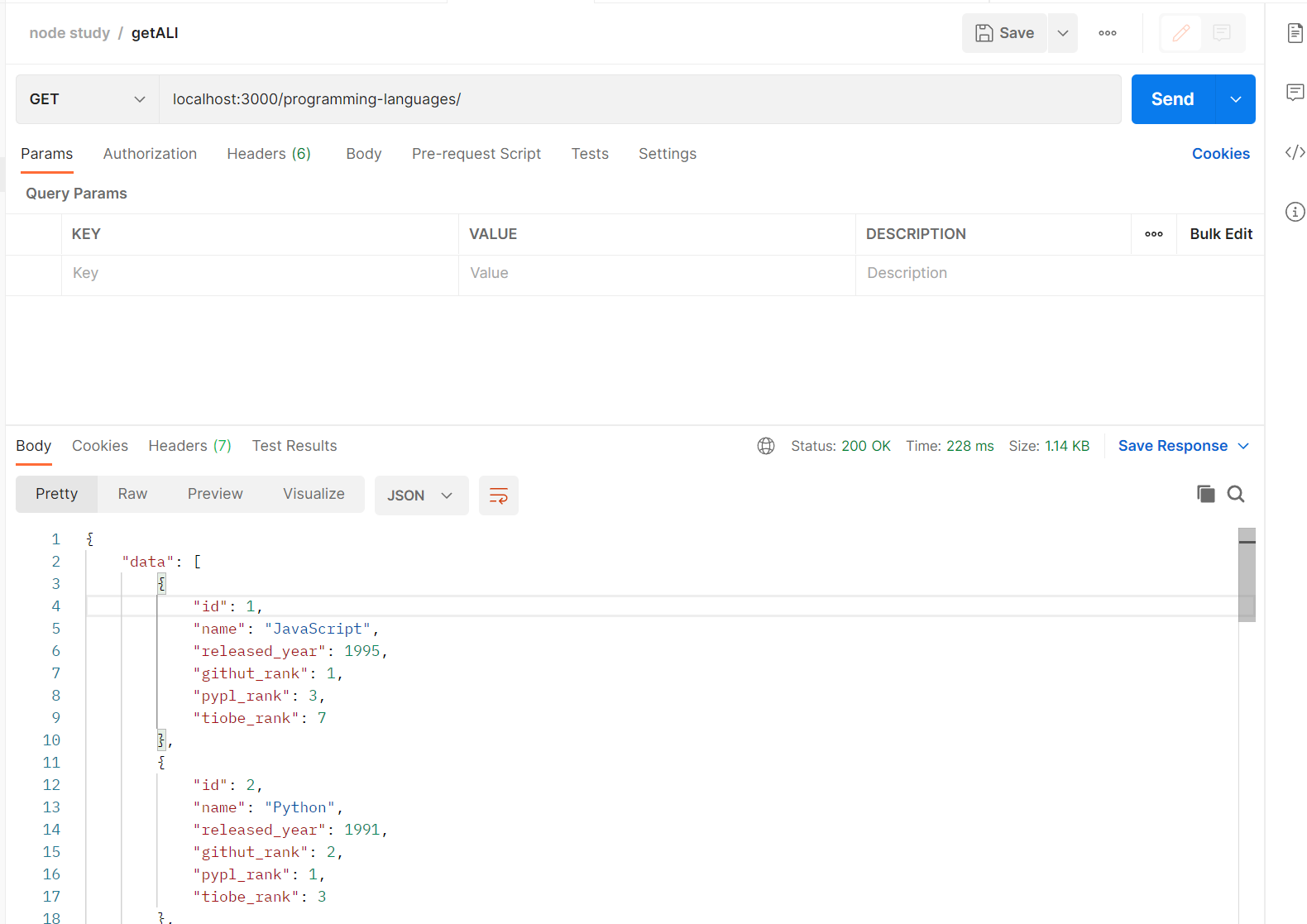Select the Pretty view mode
The width and height of the screenshot is (1307, 924).
pyautogui.click(x=57, y=494)
